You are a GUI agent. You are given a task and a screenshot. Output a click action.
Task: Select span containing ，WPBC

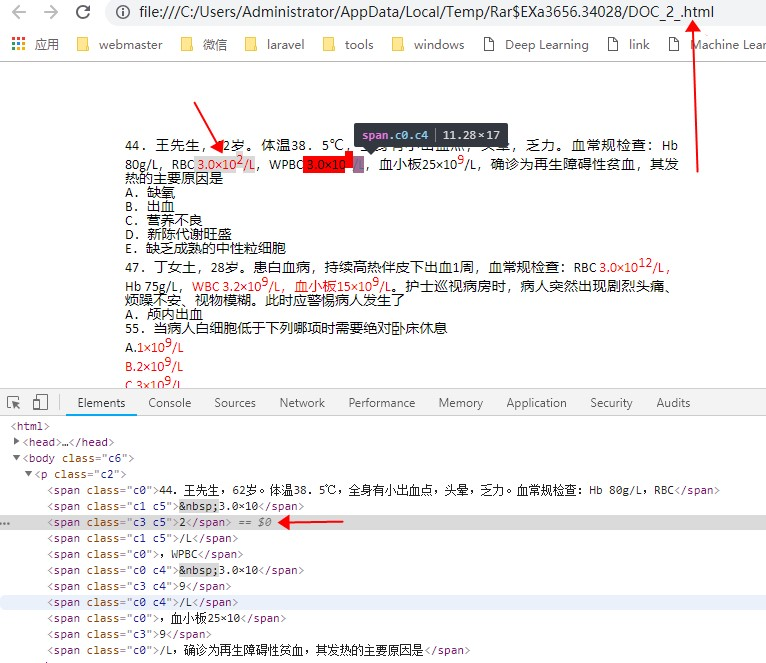(145, 554)
